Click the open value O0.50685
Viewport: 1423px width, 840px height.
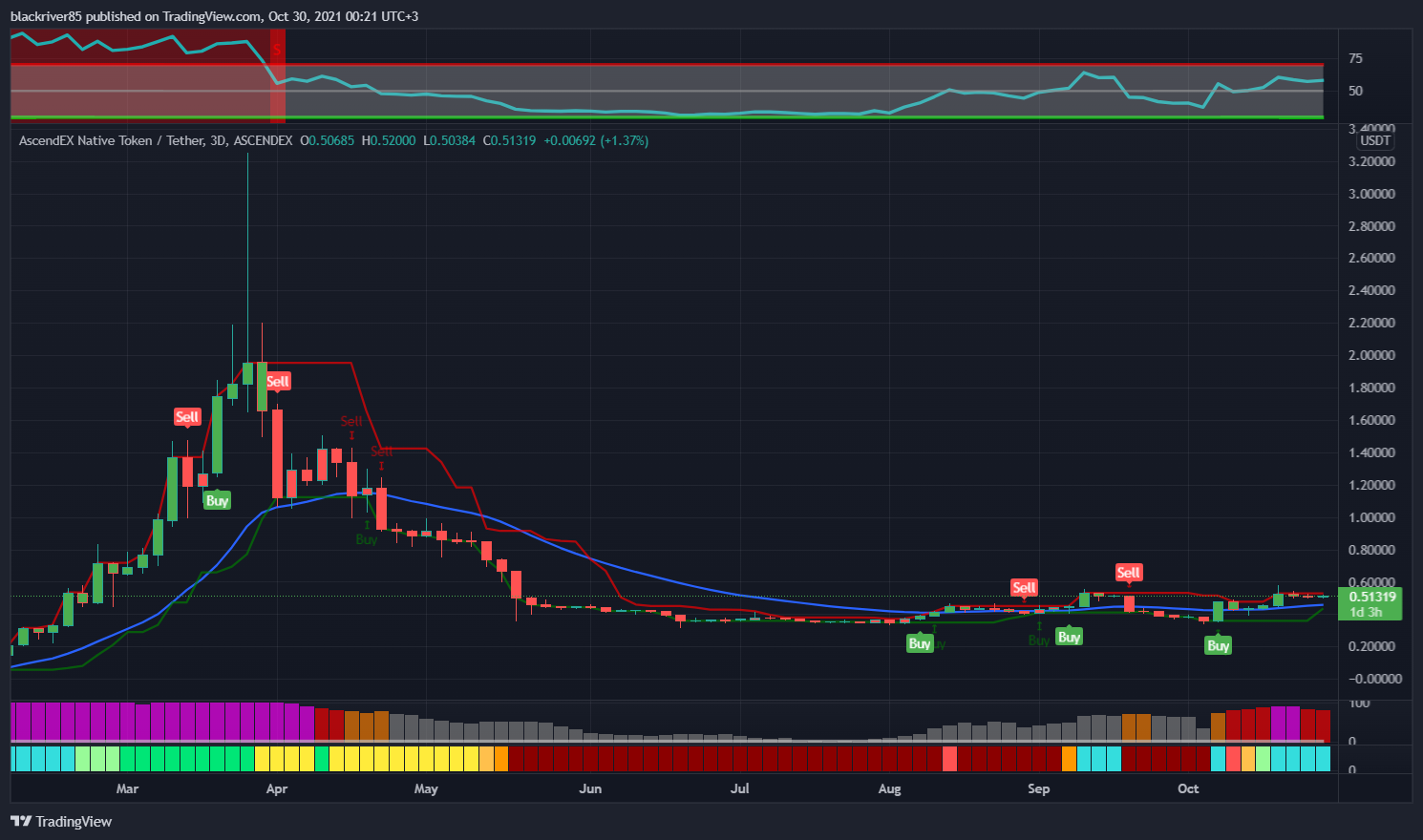pos(327,140)
